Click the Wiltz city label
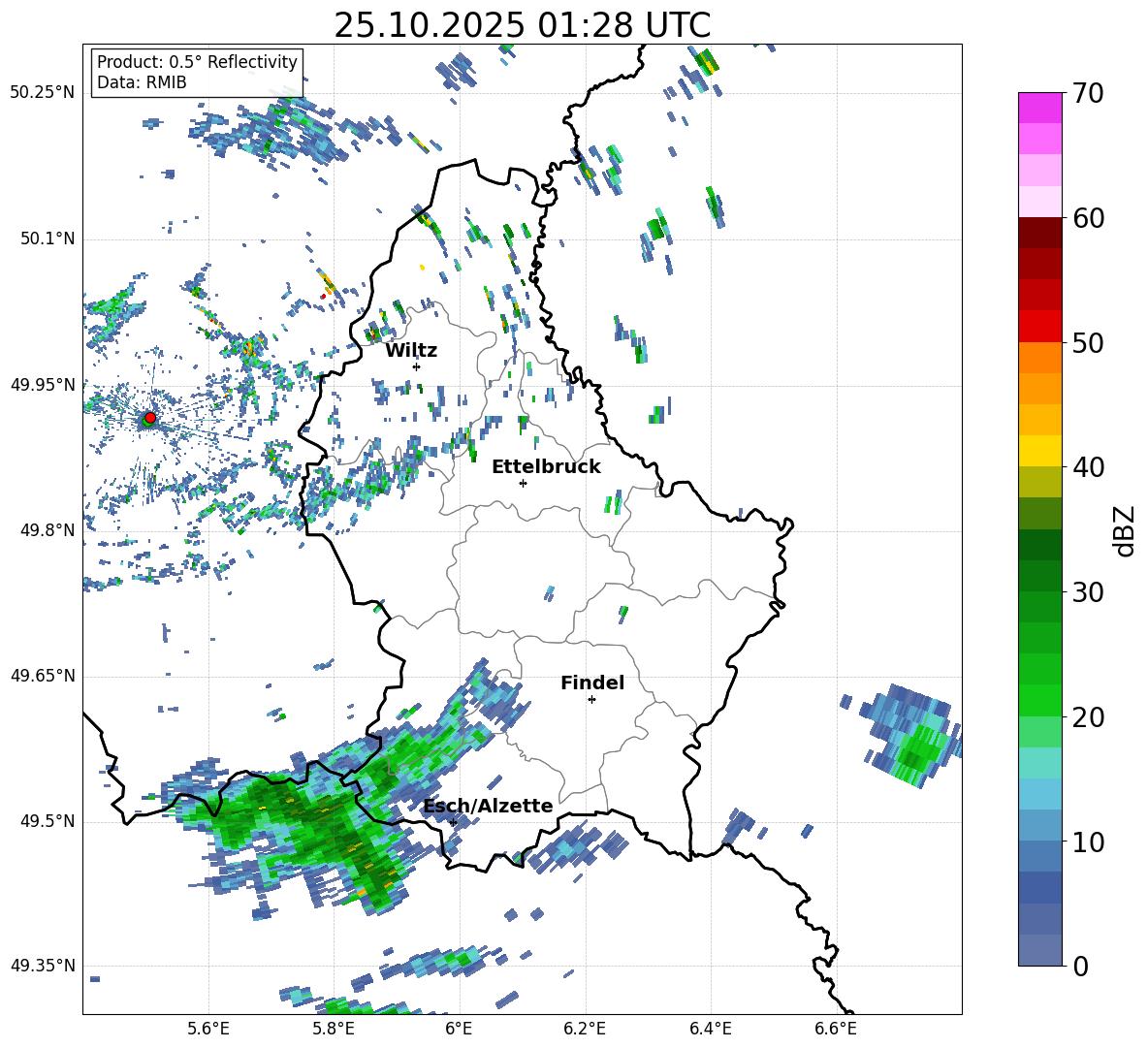The image size is (1148, 1048). pyautogui.click(x=411, y=351)
